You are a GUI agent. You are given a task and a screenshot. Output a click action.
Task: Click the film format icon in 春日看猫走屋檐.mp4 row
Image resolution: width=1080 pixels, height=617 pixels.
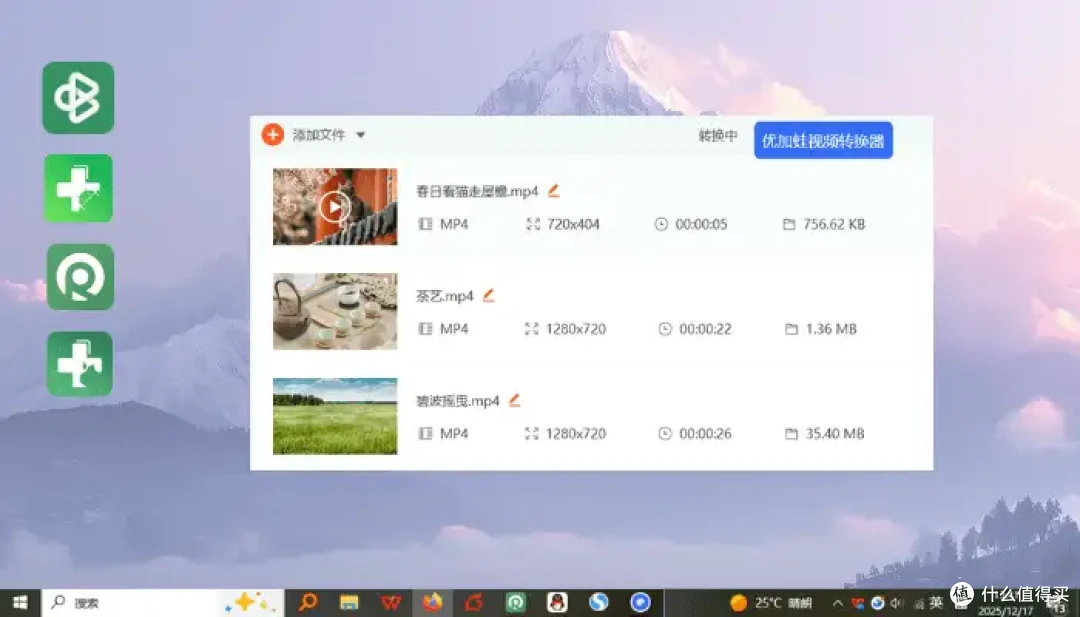[x=426, y=224]
